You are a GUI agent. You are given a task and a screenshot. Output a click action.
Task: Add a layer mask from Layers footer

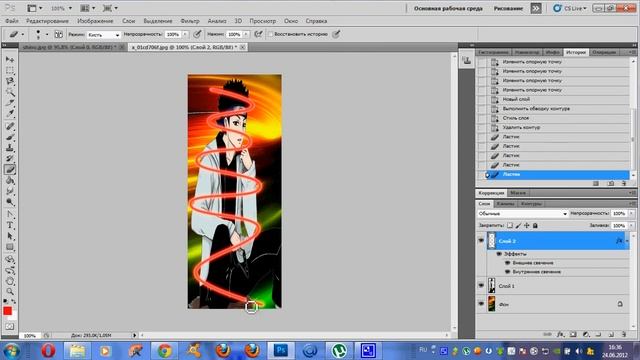(x=573, y=334)
